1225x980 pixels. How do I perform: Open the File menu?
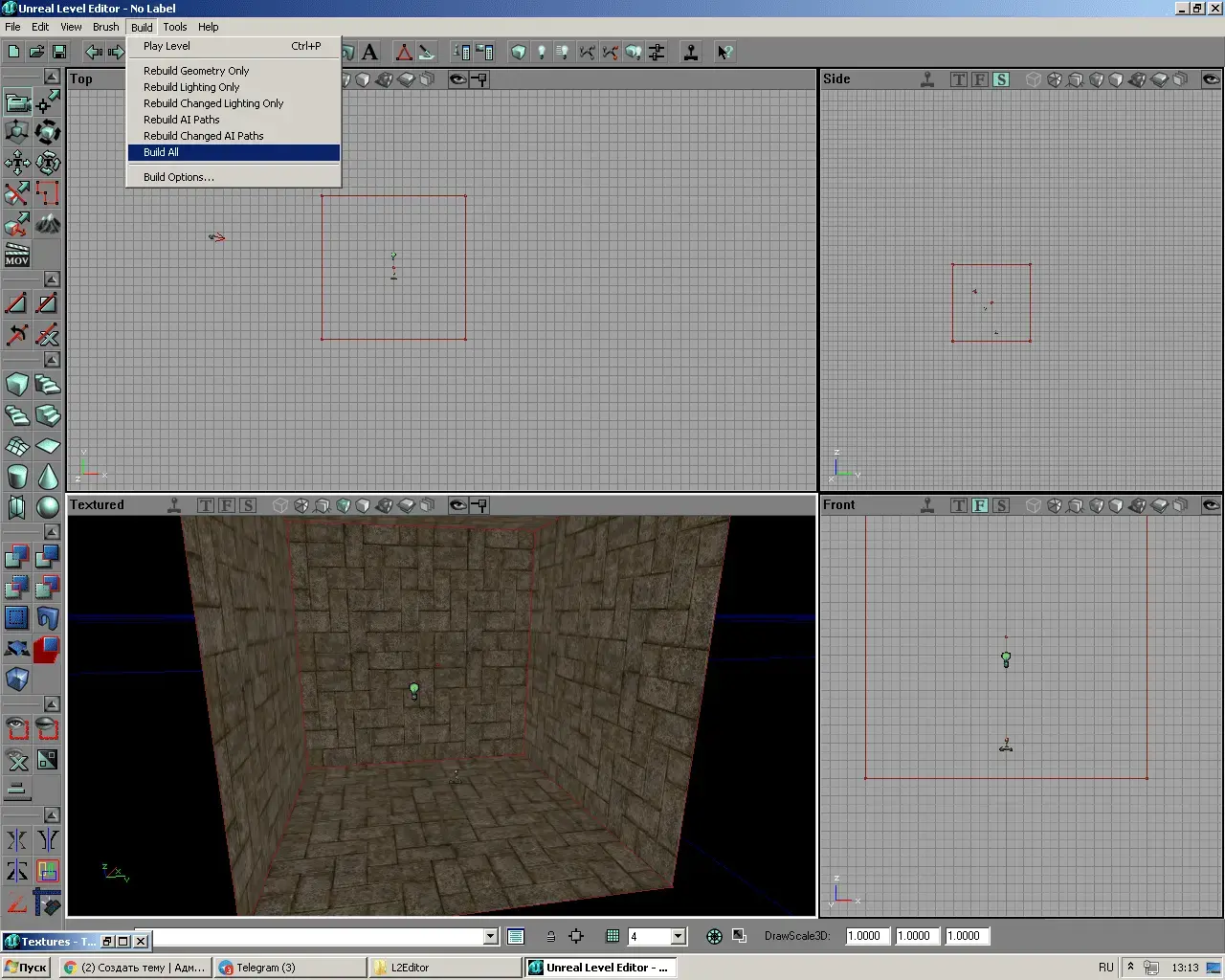tap(12, 27)
